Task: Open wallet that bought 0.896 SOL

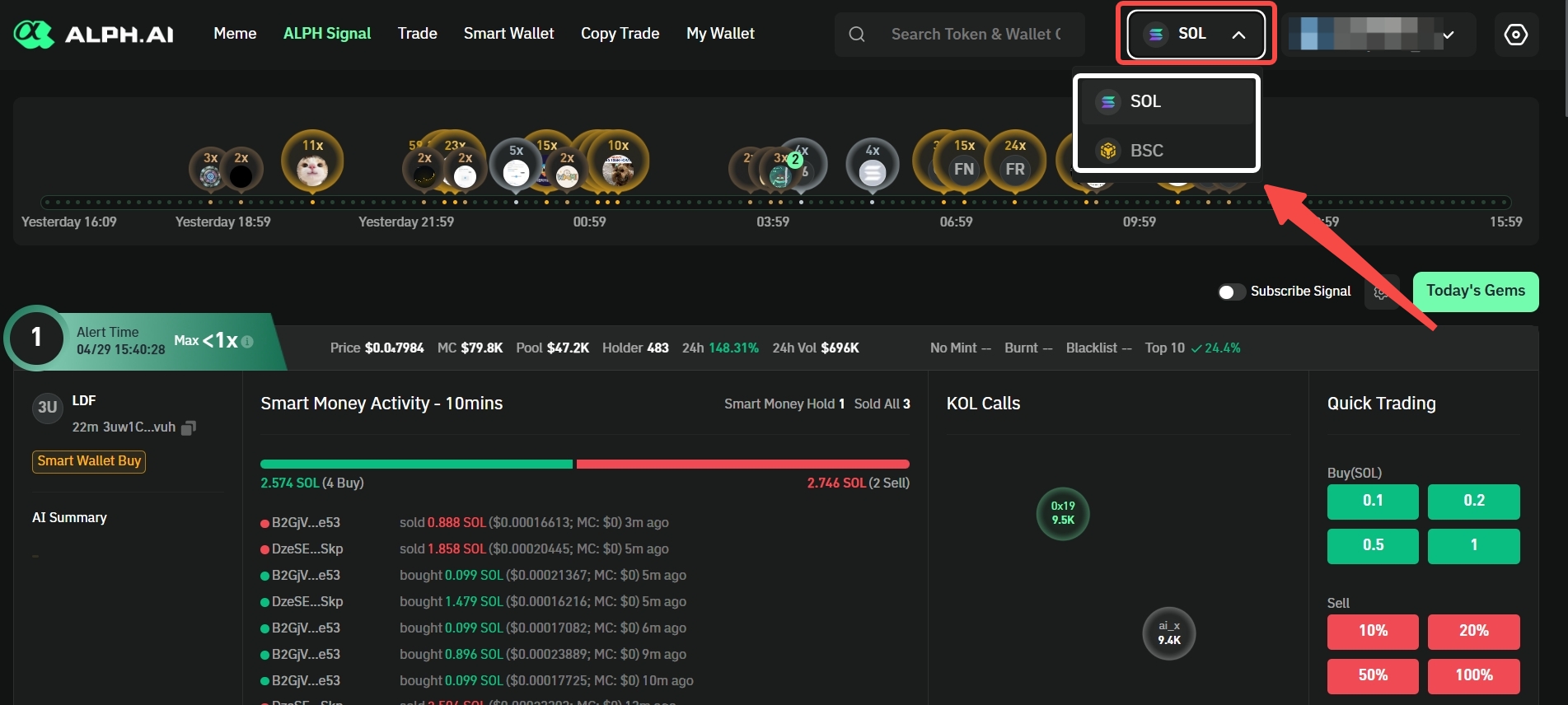Action: (x=306, y=655)
